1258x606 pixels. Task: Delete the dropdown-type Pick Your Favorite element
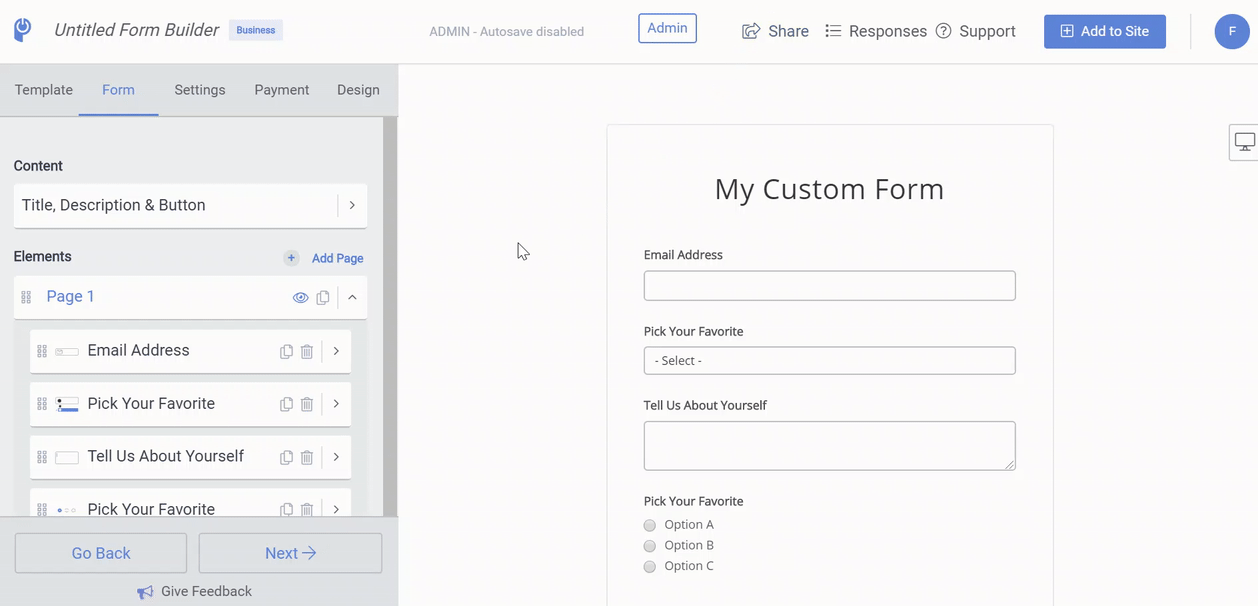coord(307,404)
